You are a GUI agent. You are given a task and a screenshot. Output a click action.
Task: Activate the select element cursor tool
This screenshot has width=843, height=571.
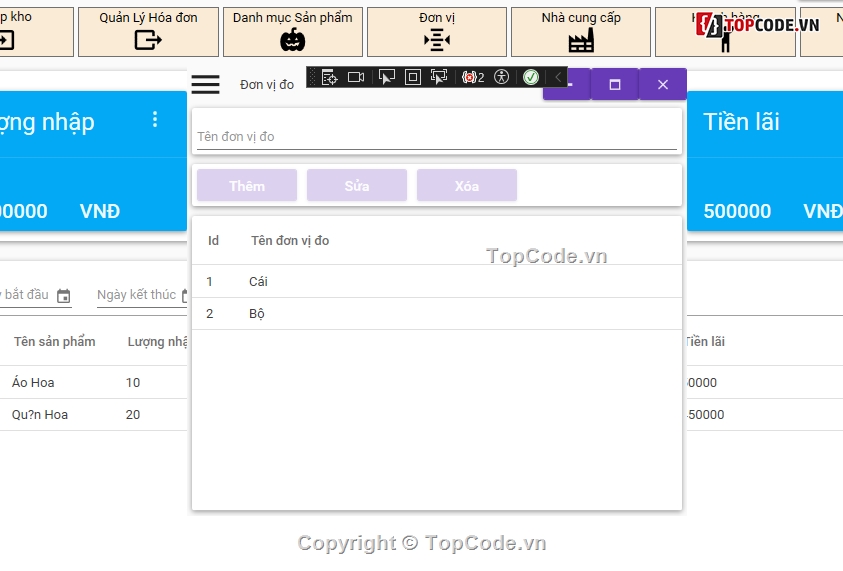tap(387, 77)
